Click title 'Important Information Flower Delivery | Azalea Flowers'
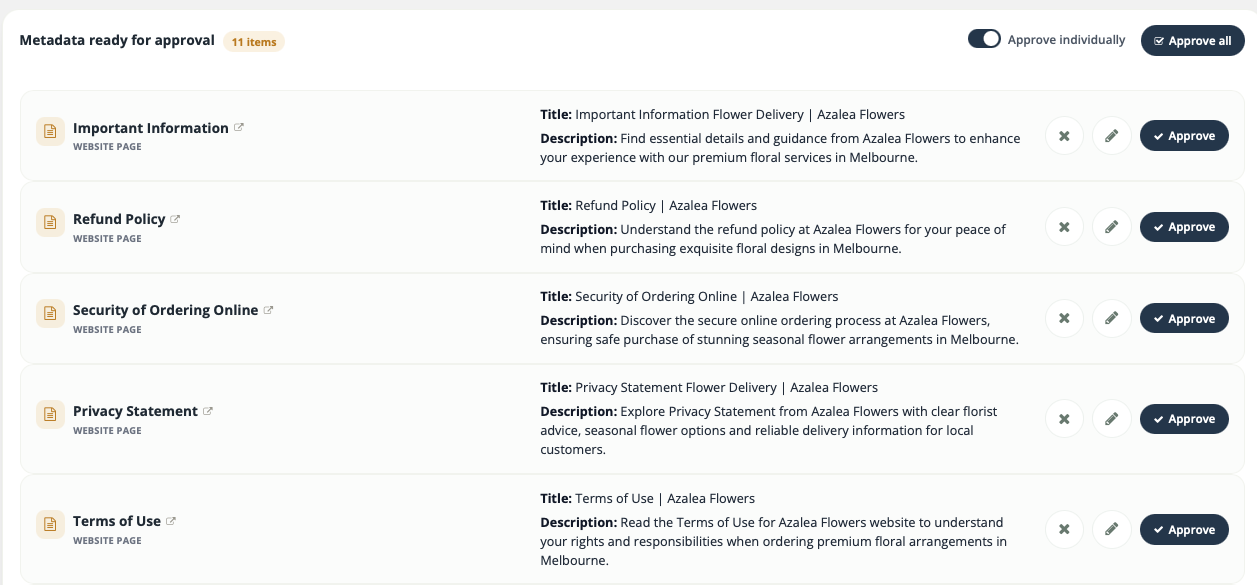Viewport: 1257px width, 585px height. [x=740, y=114]
